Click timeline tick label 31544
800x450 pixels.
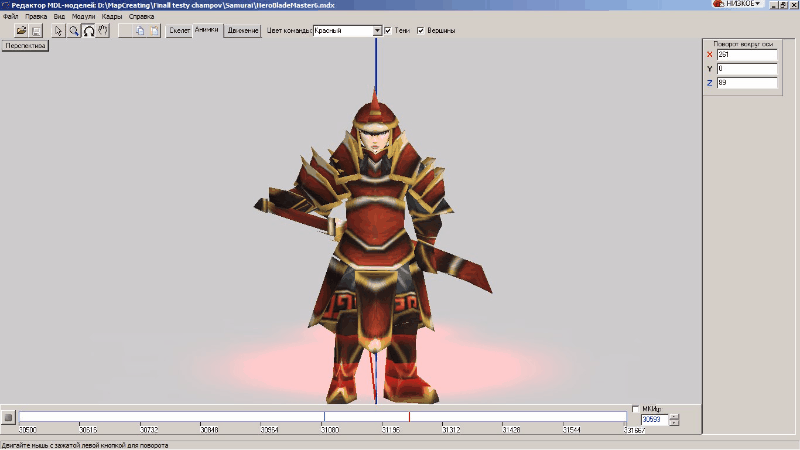coord(571,430)
